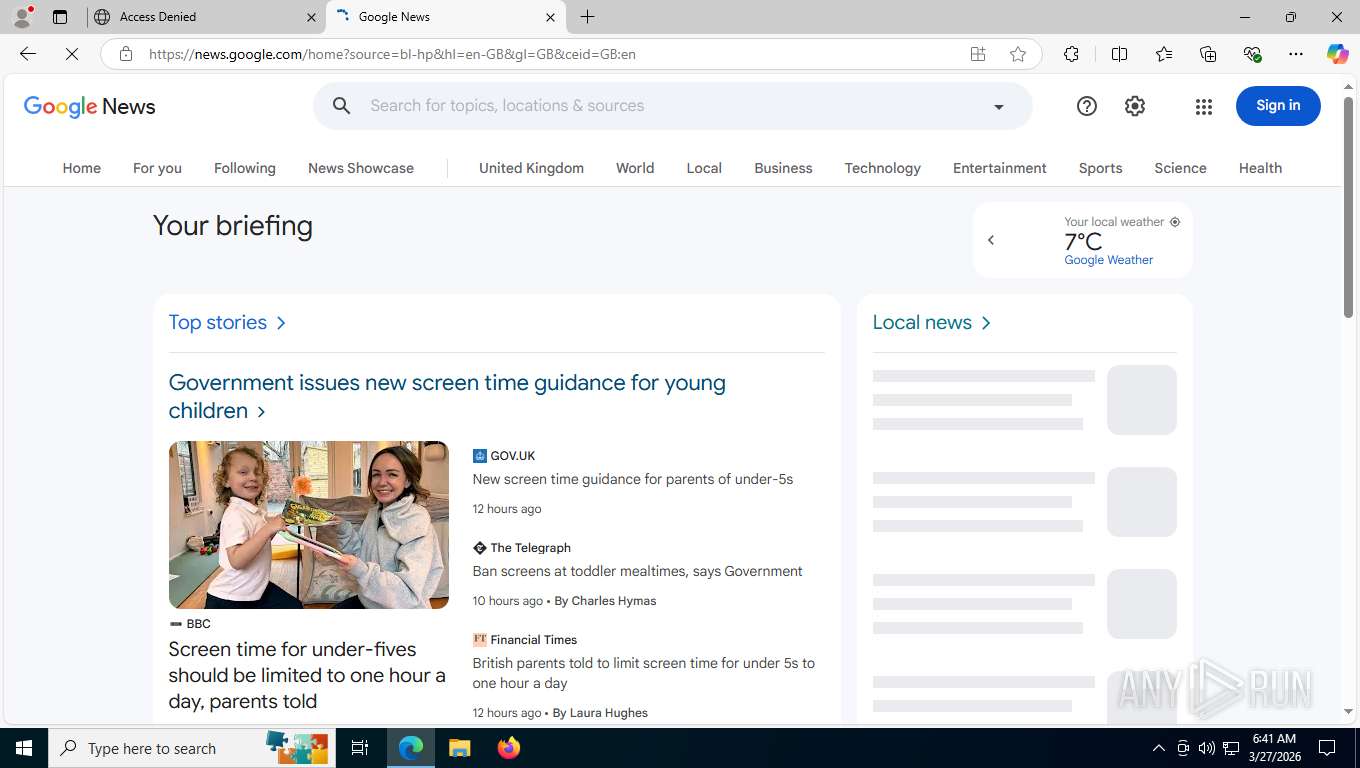Open the Google Weather link
1360x768 pixels.
click(1108, 260)
